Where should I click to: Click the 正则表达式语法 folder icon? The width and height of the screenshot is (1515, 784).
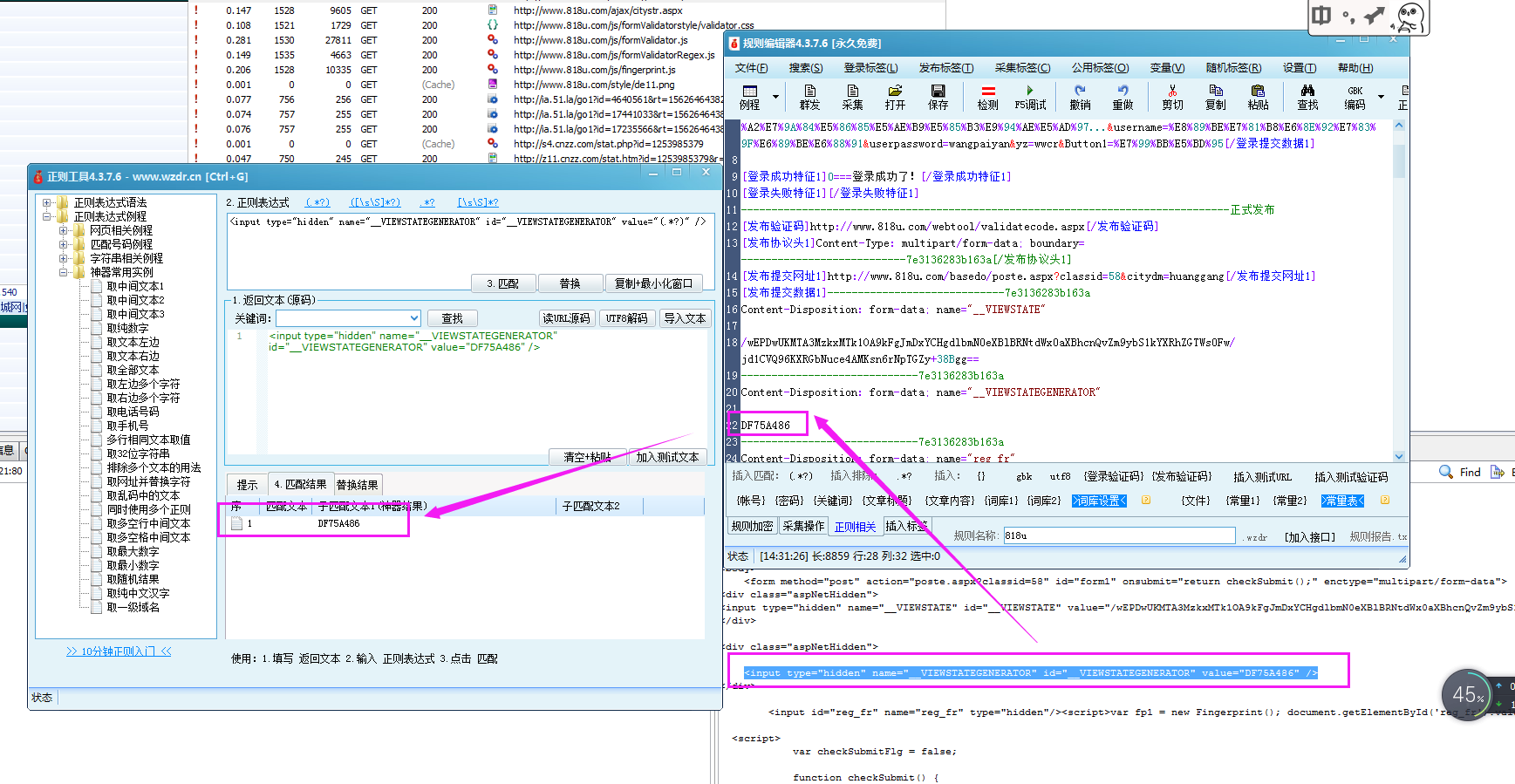(x=63, y=202)
